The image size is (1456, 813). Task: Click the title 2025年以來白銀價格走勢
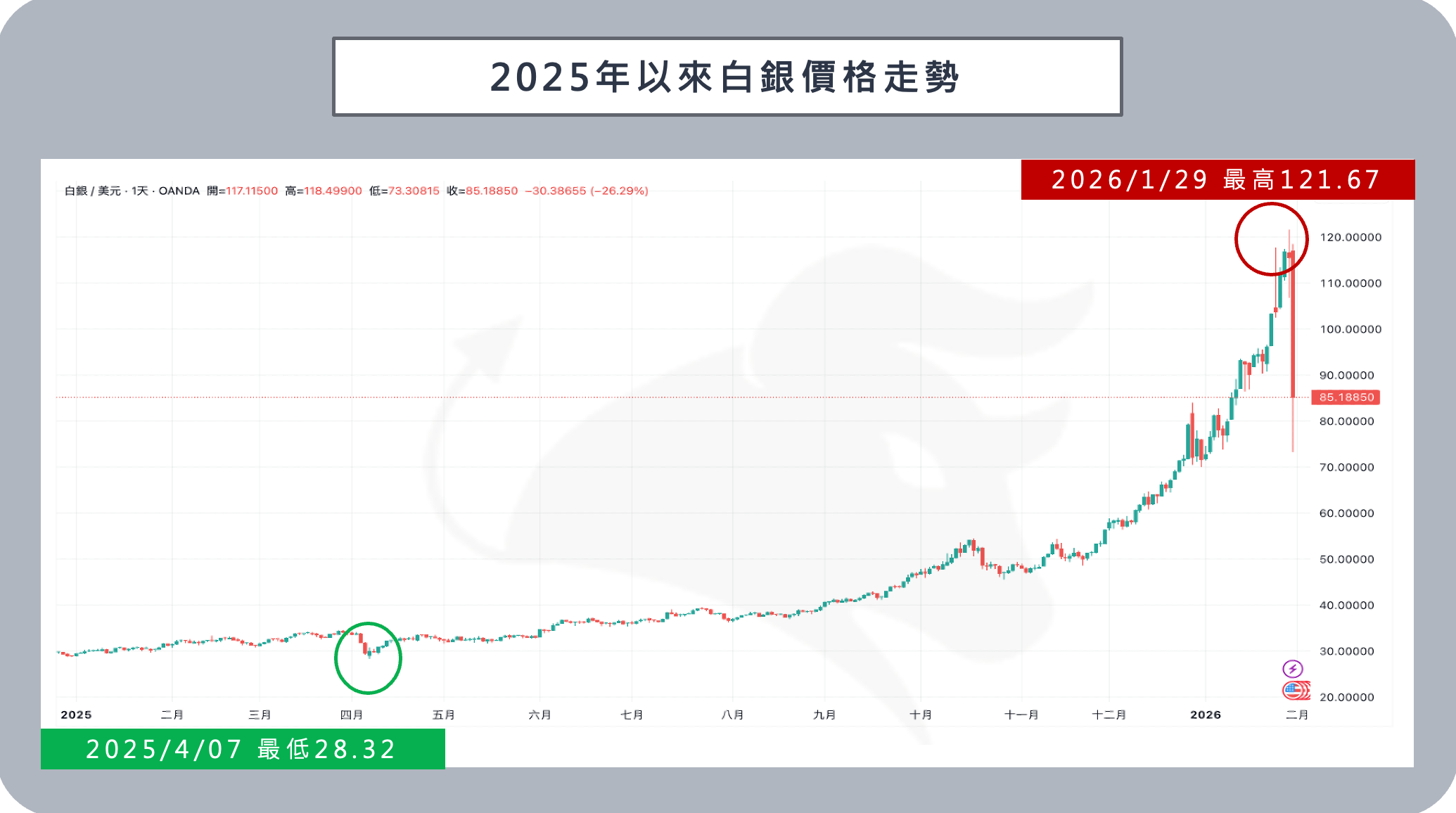click(727, 77)
